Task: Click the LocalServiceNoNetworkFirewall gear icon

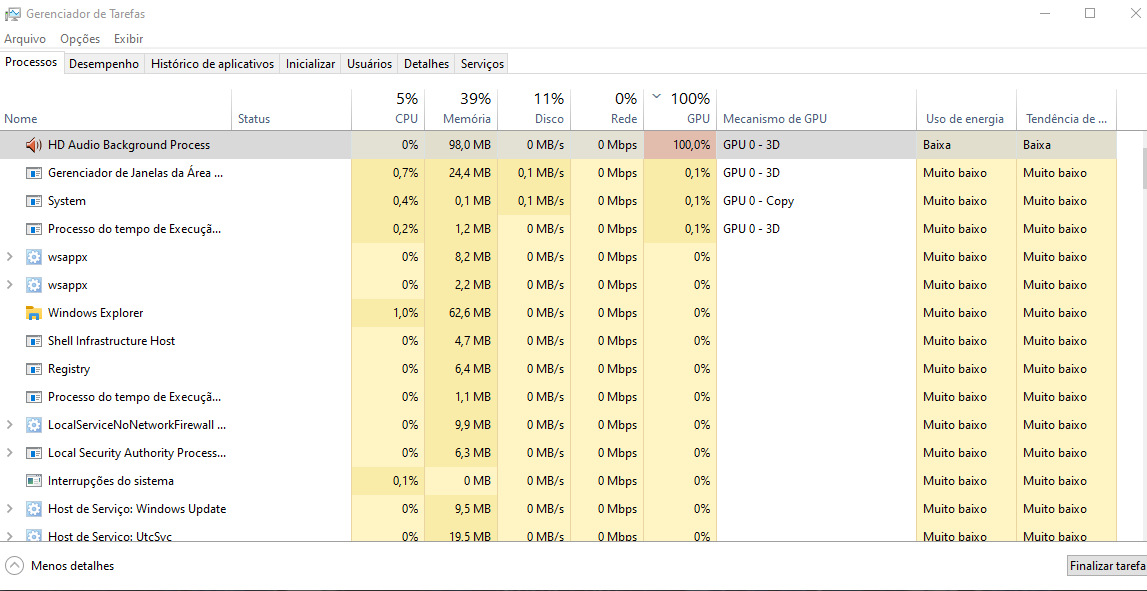Action: pos(34,425)
